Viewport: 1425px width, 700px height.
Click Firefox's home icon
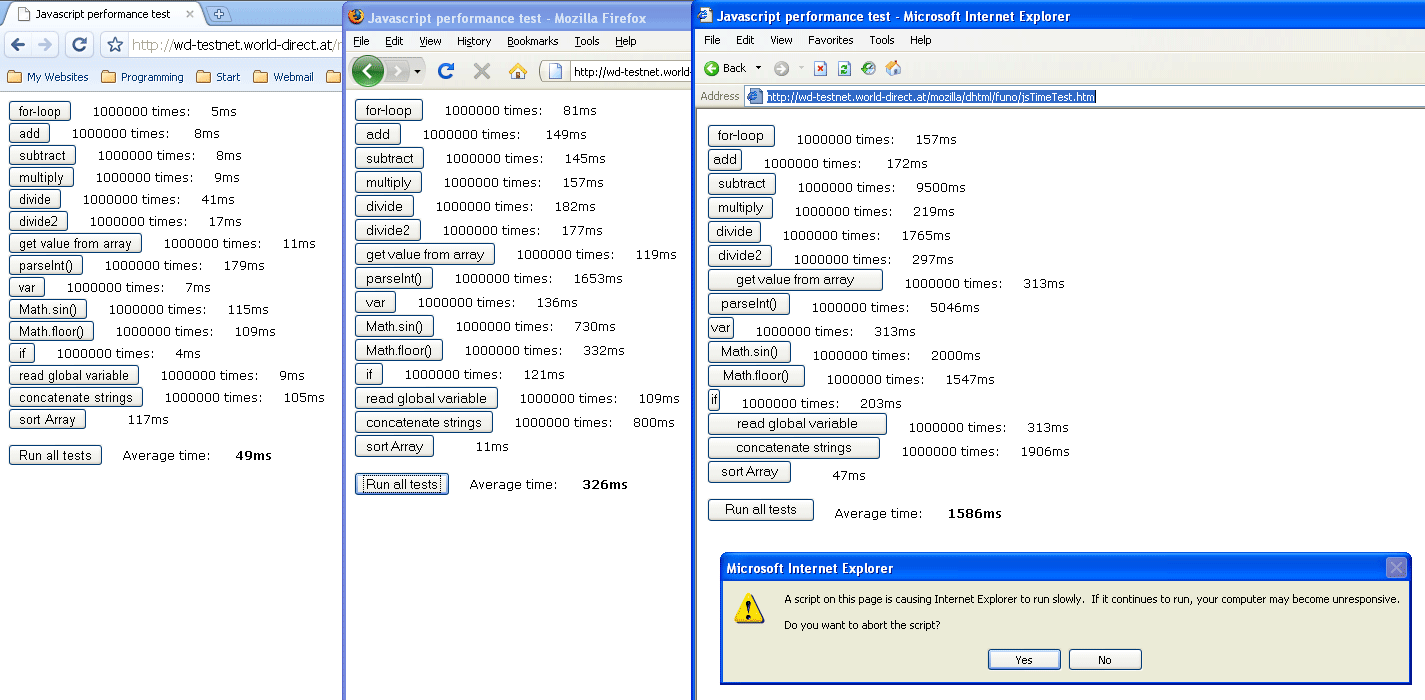point(517,71)
